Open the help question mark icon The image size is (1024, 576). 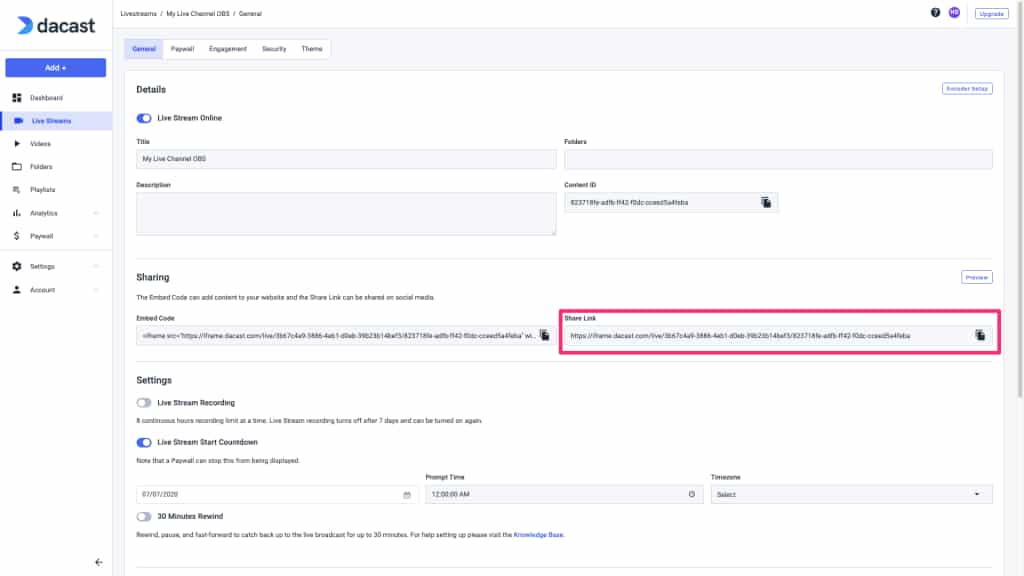tap(935, 12)
